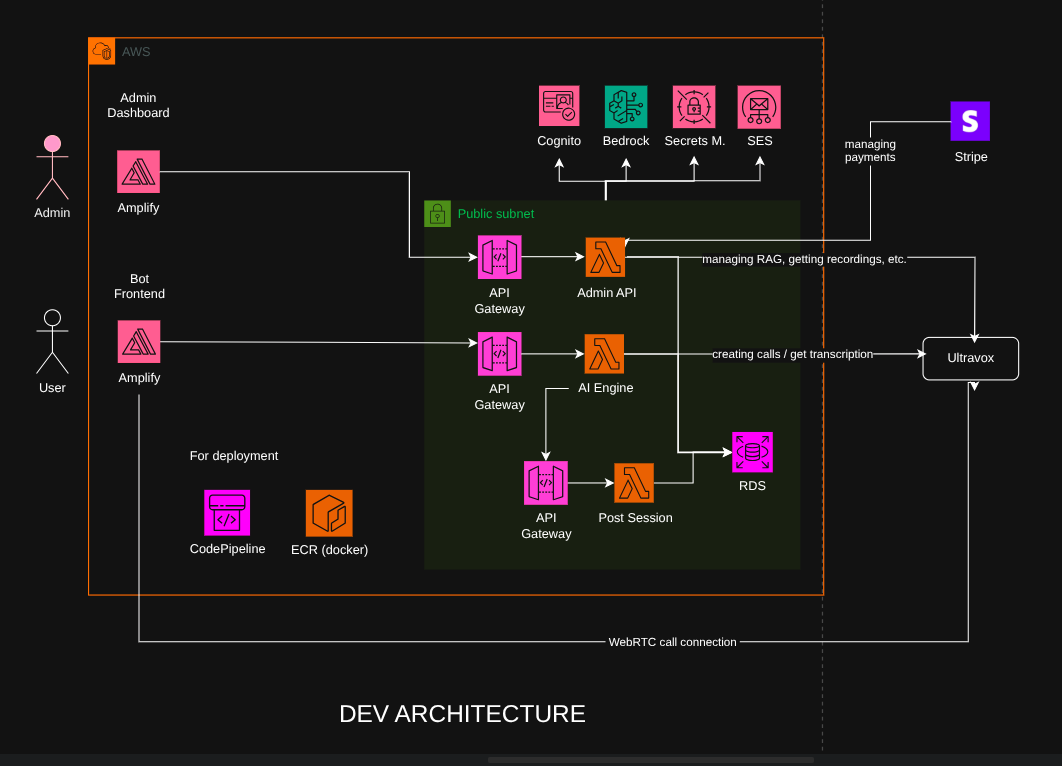The height and width of the screenshot is (766, 1062).
Task: Select the Ultravox rounded box
Action: point(970,358)
